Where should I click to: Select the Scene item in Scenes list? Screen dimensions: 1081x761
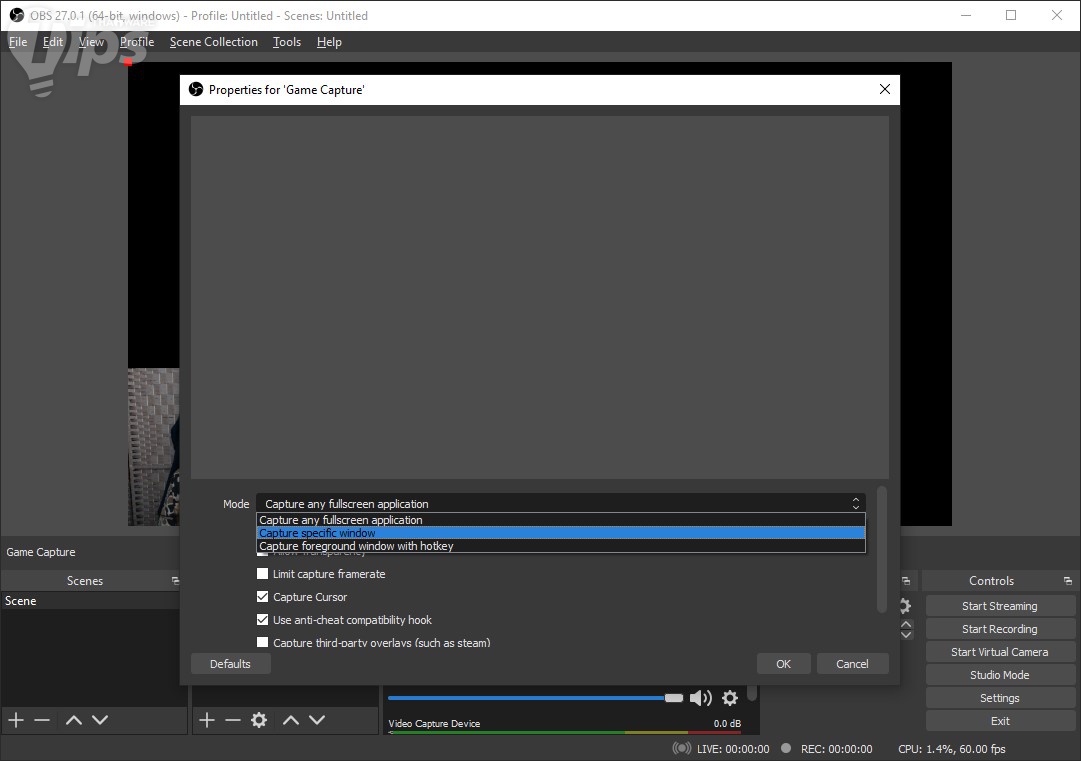pos(90,601)
